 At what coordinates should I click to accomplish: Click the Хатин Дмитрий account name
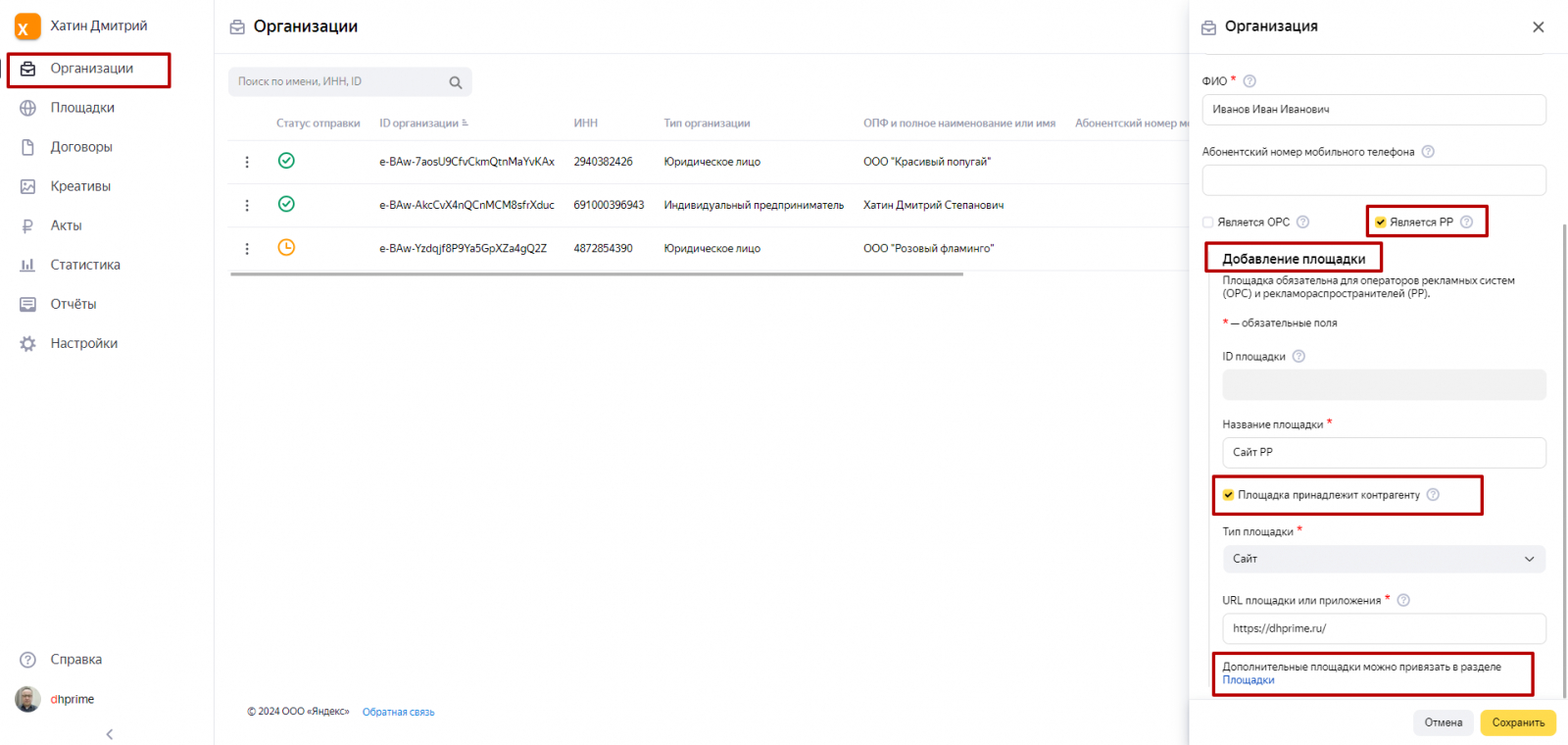(x=99, y=25)
